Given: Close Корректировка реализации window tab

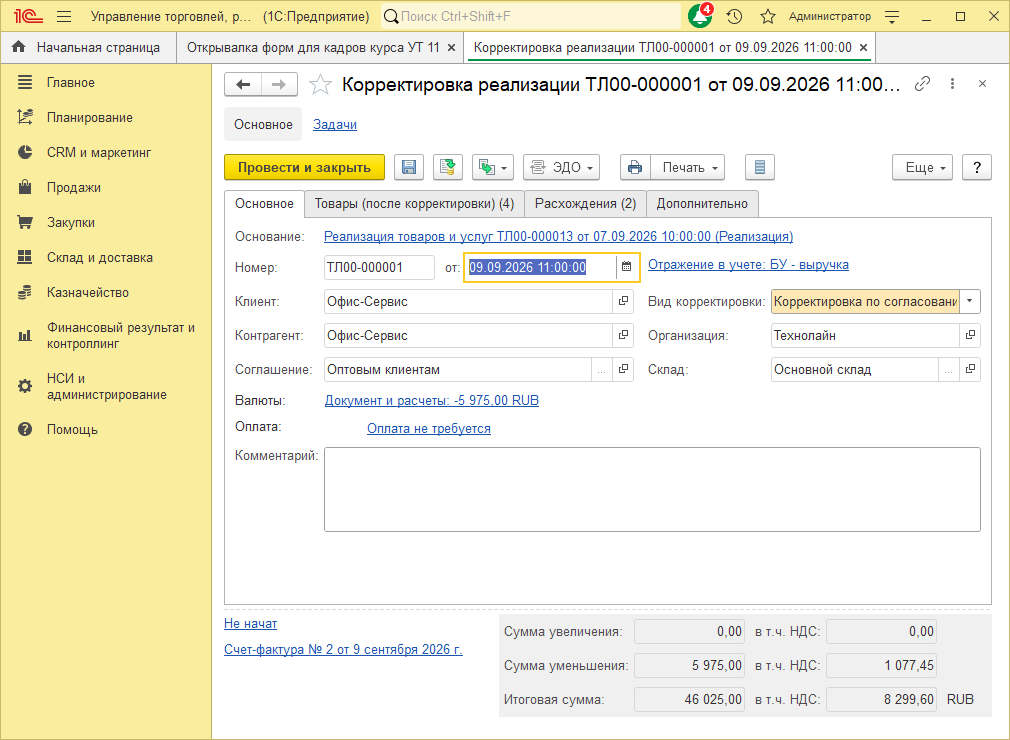Looking at the screenshot, I should [x=864, y=48].
